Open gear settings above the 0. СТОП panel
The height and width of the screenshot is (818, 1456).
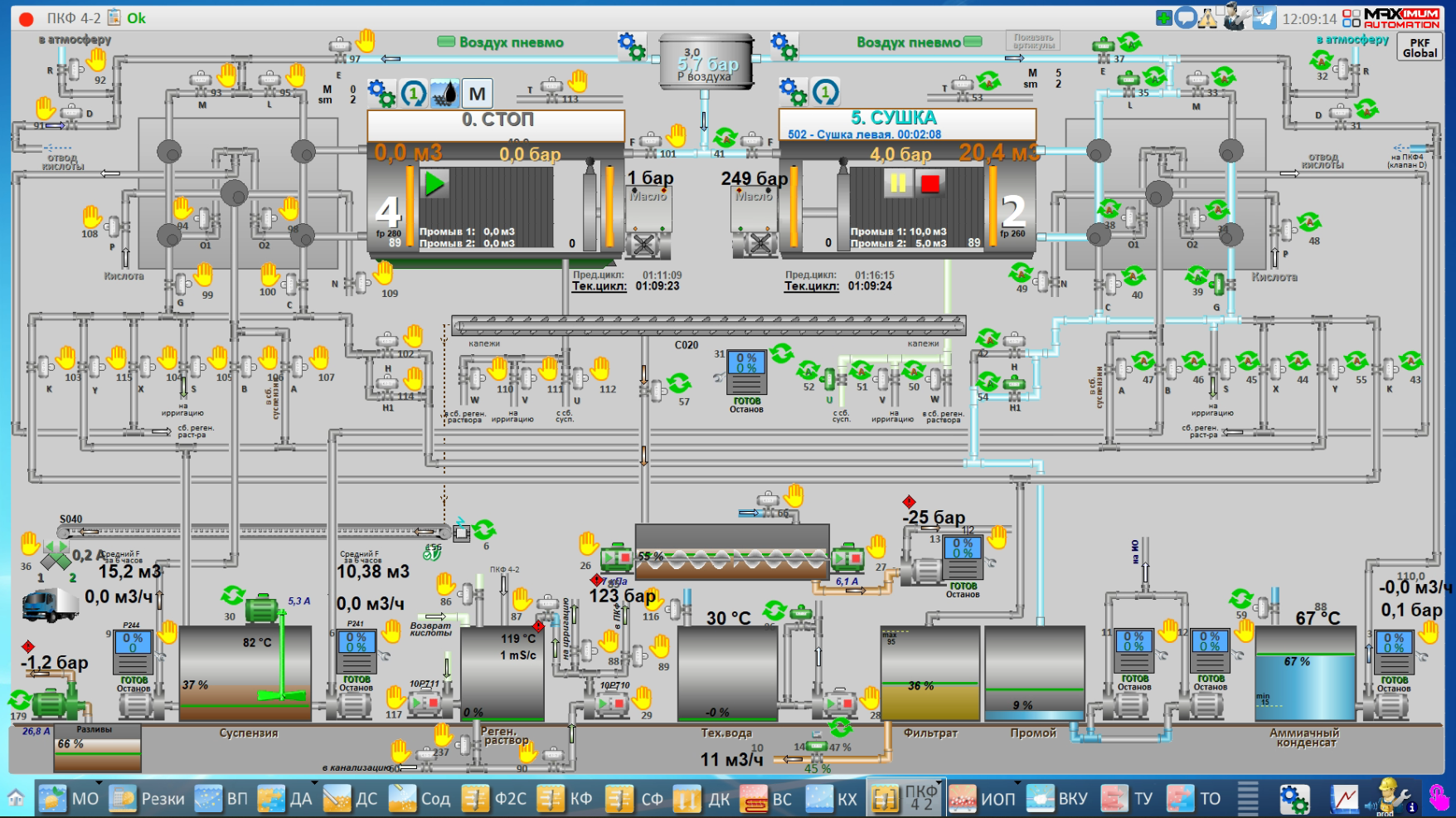(x=381, y=93)
